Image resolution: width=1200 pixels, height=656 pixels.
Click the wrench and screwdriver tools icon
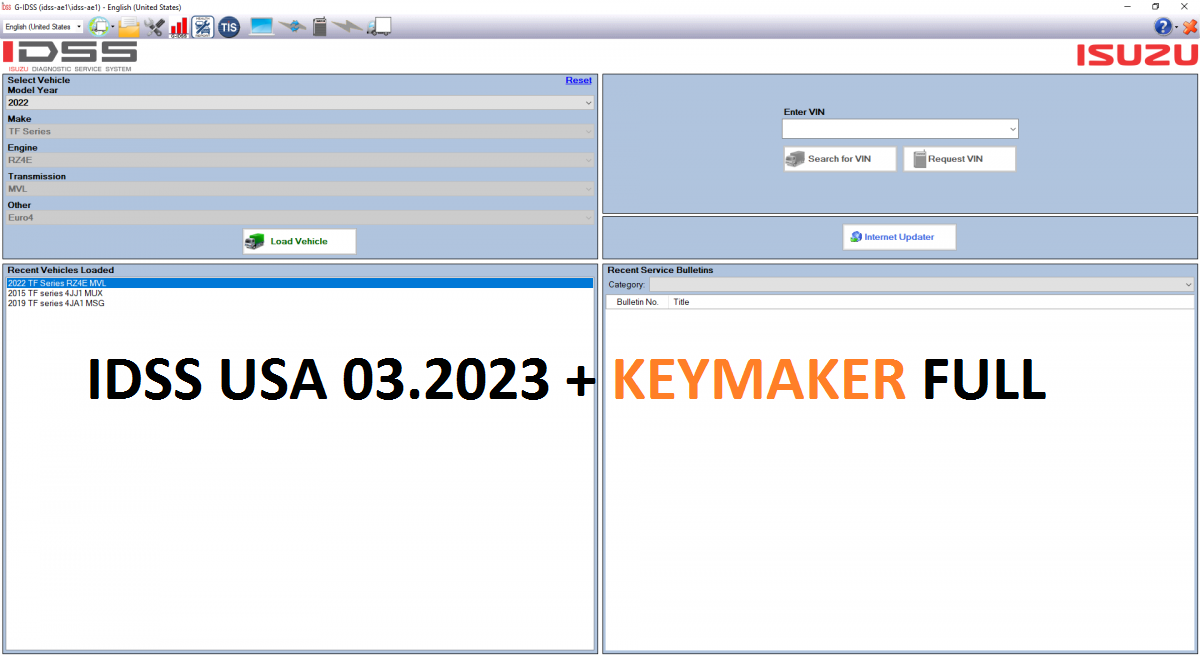(154, 27)
